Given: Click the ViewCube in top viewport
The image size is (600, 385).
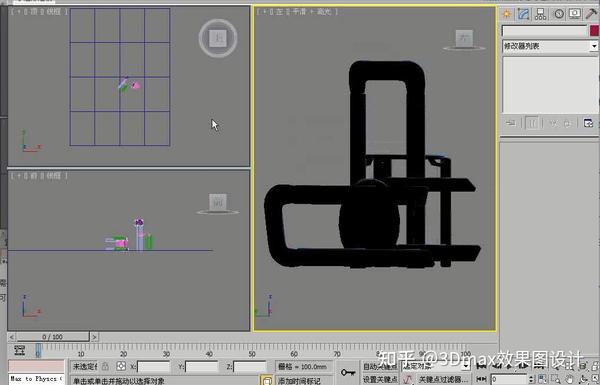Looking at the screenshot, I should [x=218, y=38].
